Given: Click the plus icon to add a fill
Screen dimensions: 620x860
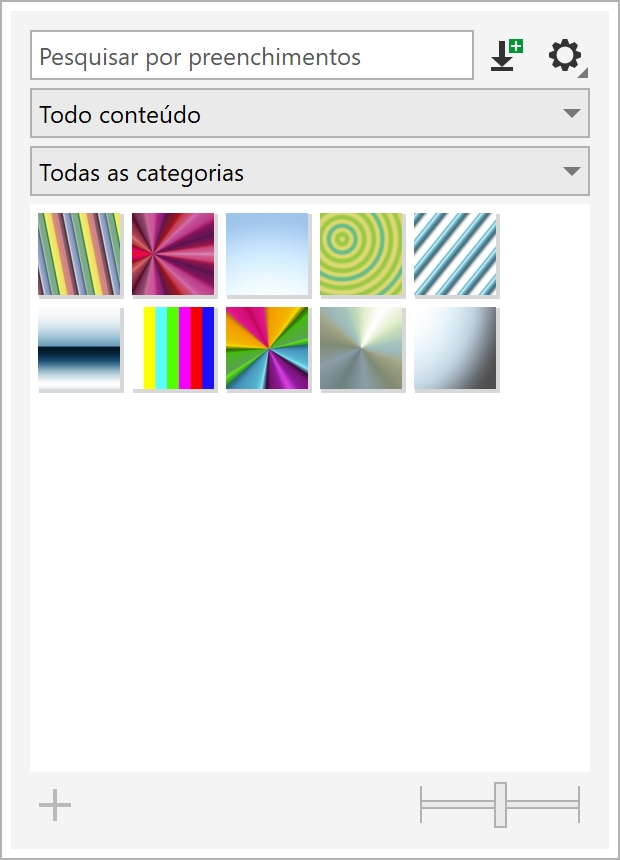Looking at the screenshot, I should point(55,805).
